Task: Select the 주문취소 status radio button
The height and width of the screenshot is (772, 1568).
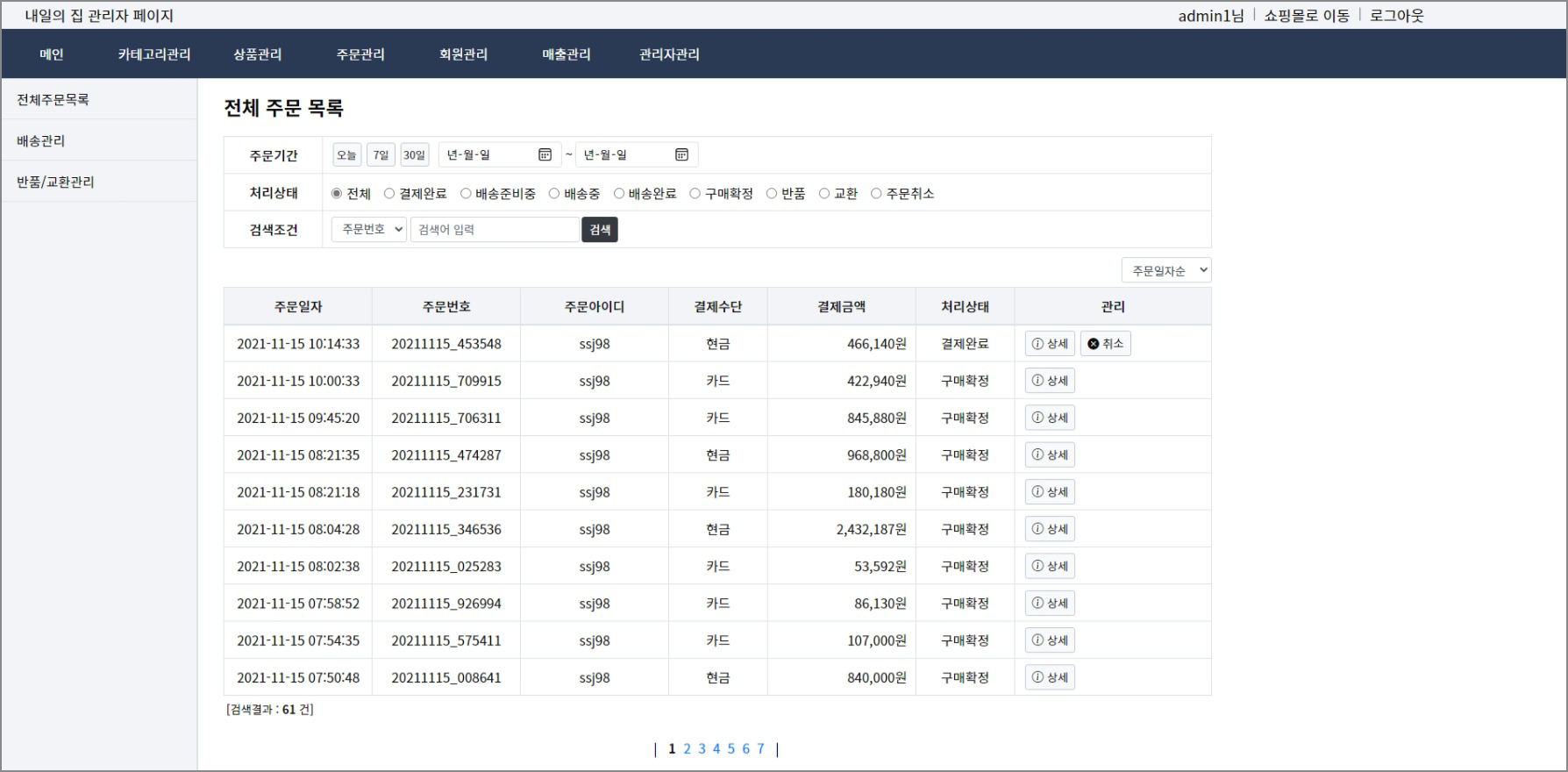Action: (x=876, y=194)
